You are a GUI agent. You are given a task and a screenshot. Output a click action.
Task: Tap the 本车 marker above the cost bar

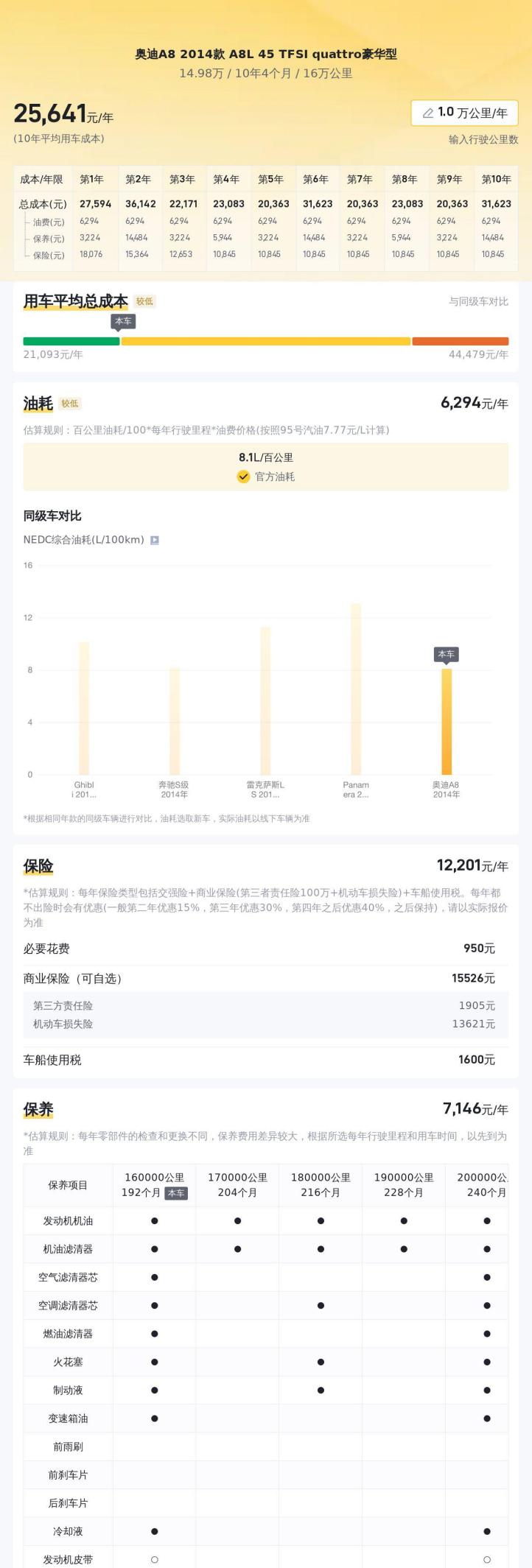coord(123,321)
